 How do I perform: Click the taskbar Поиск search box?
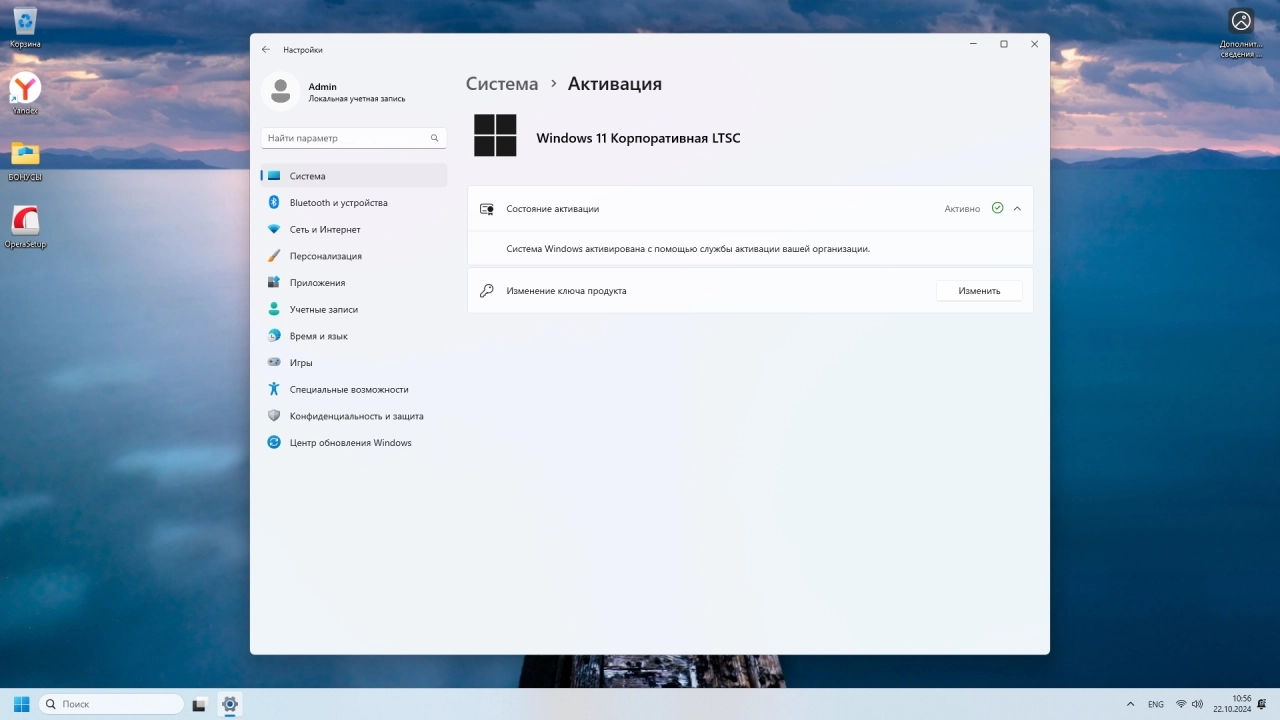[111, 704]
